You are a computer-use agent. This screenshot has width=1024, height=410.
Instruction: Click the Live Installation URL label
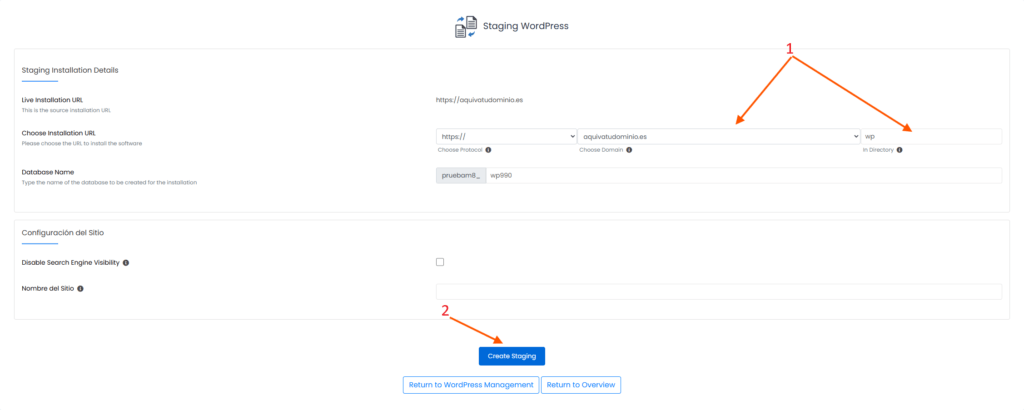52,100
